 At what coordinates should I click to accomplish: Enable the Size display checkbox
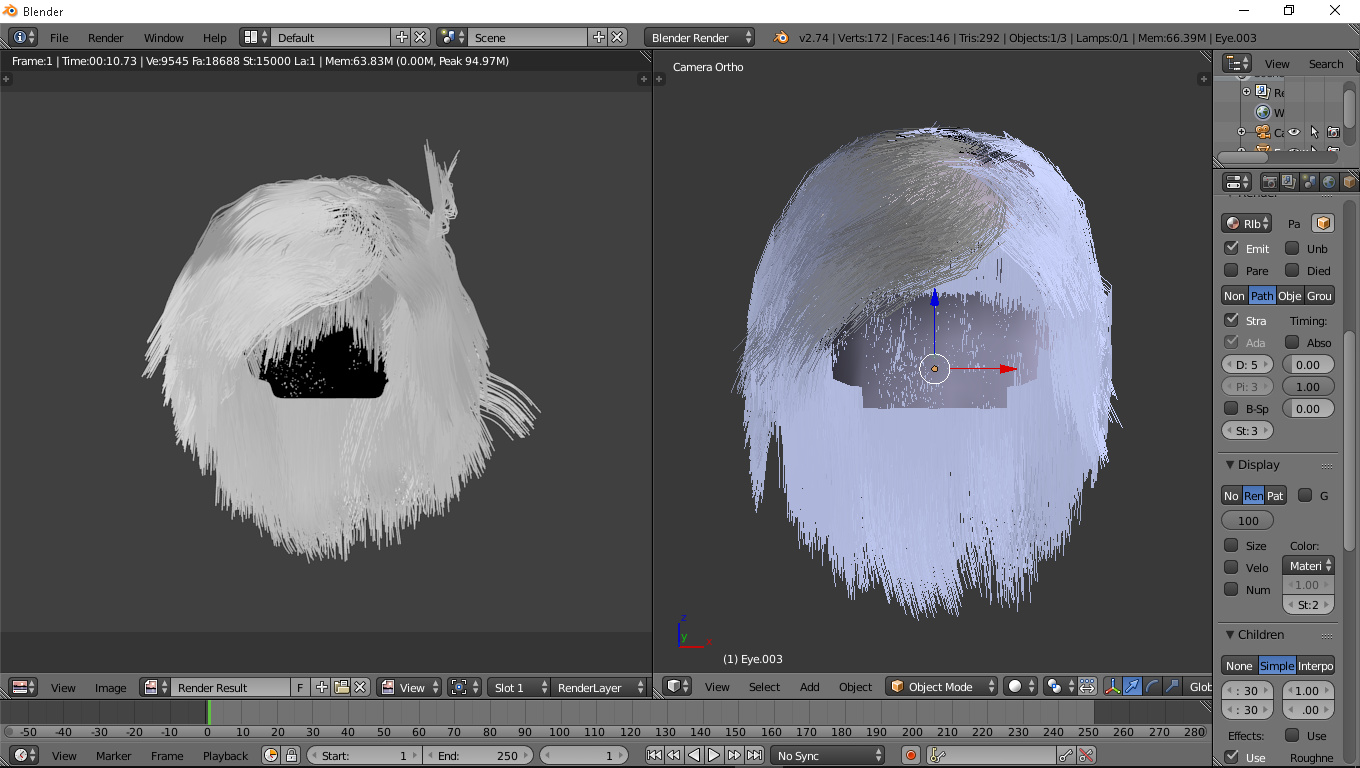click(x=1231, y=545)
